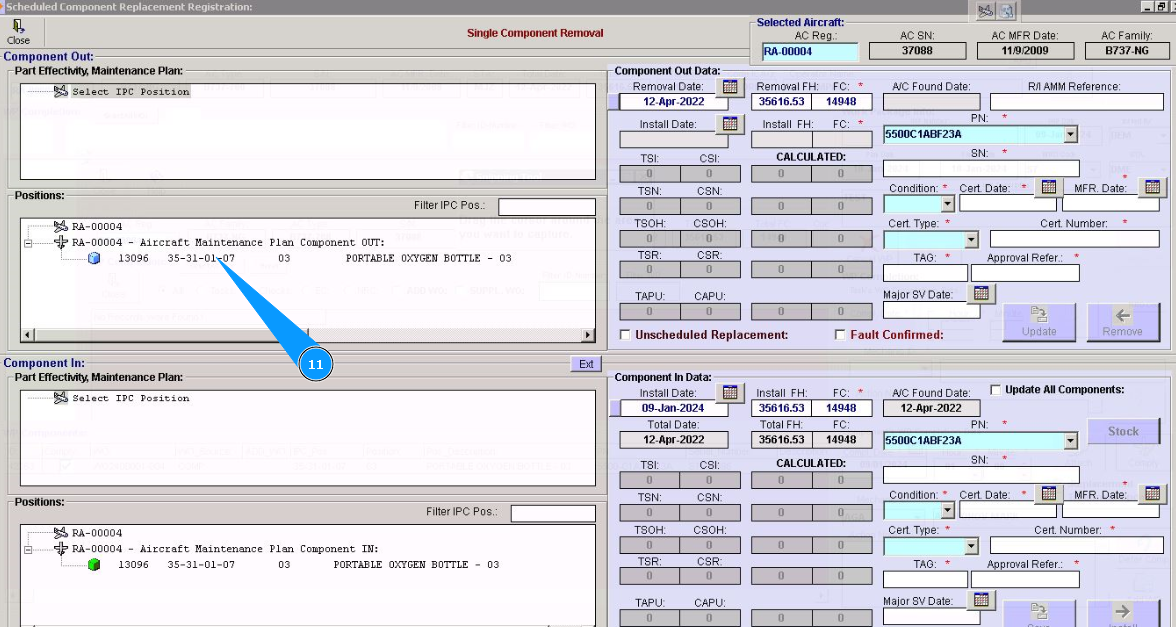
Task: Click the Removal Date field showing 12-Apr-2022
Action: click(674, 101)
